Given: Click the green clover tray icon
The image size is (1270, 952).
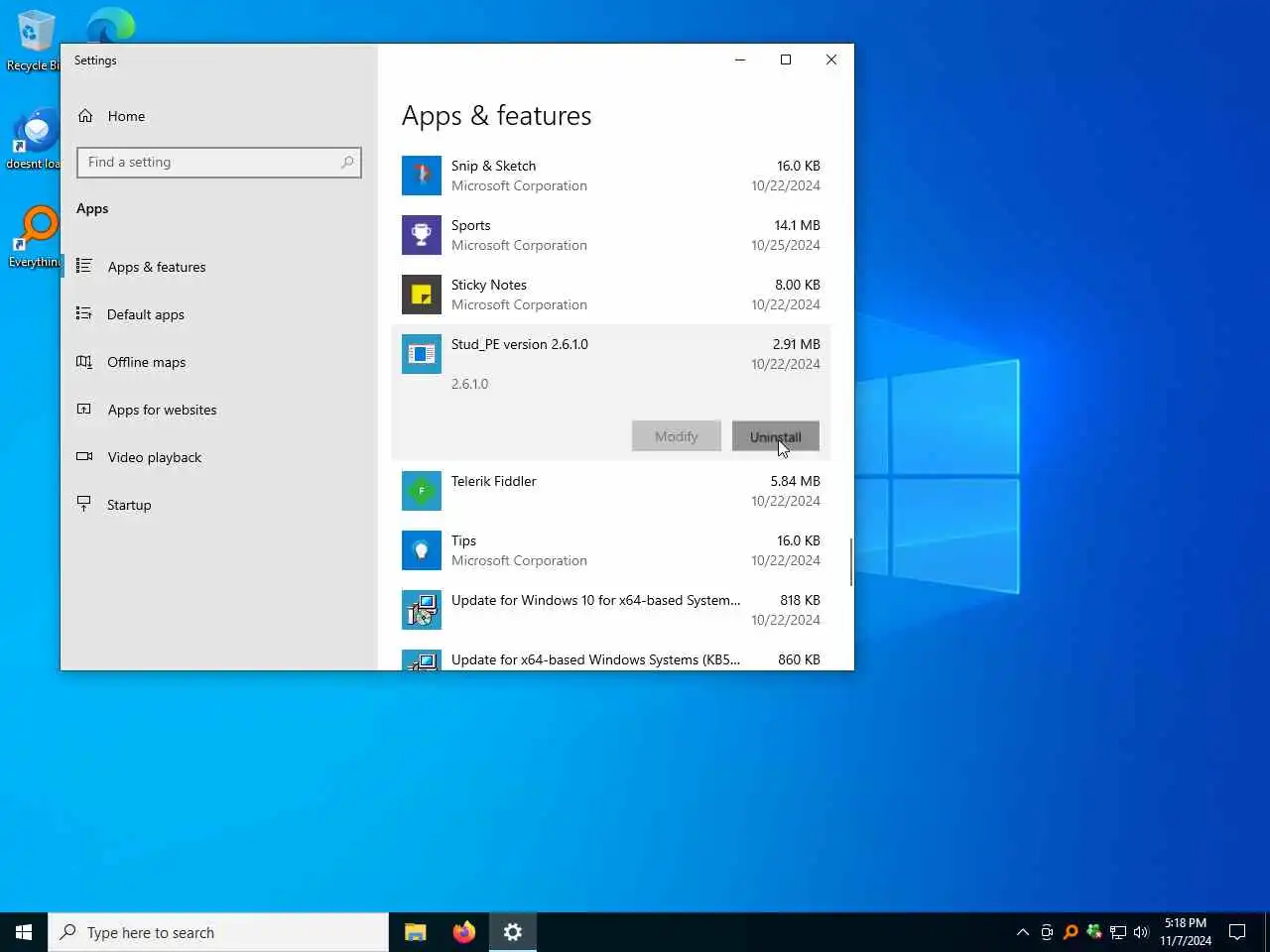Looking at the screenshot, I should (1094, 932).
